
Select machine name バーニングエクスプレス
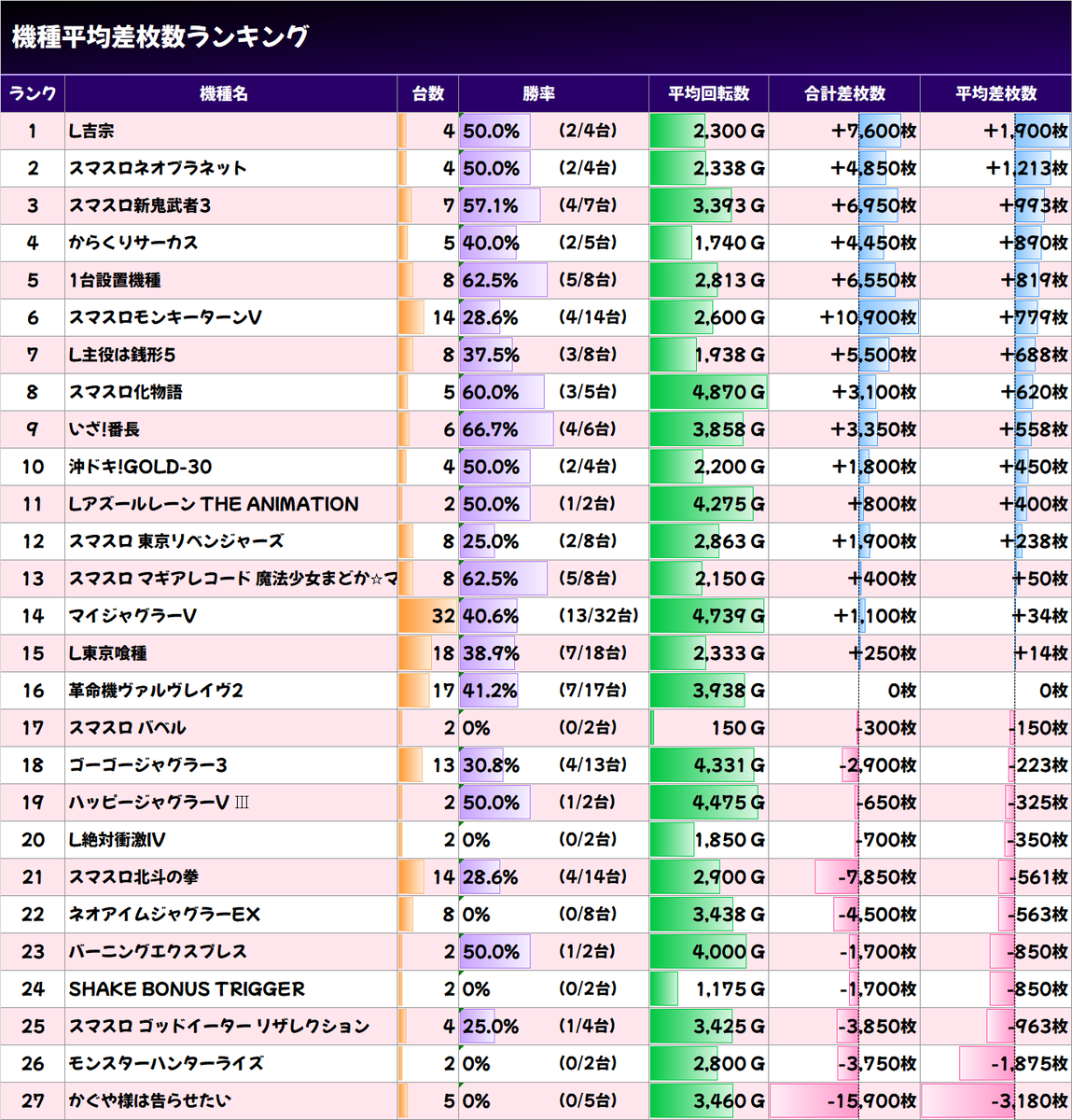click(158, 952)
